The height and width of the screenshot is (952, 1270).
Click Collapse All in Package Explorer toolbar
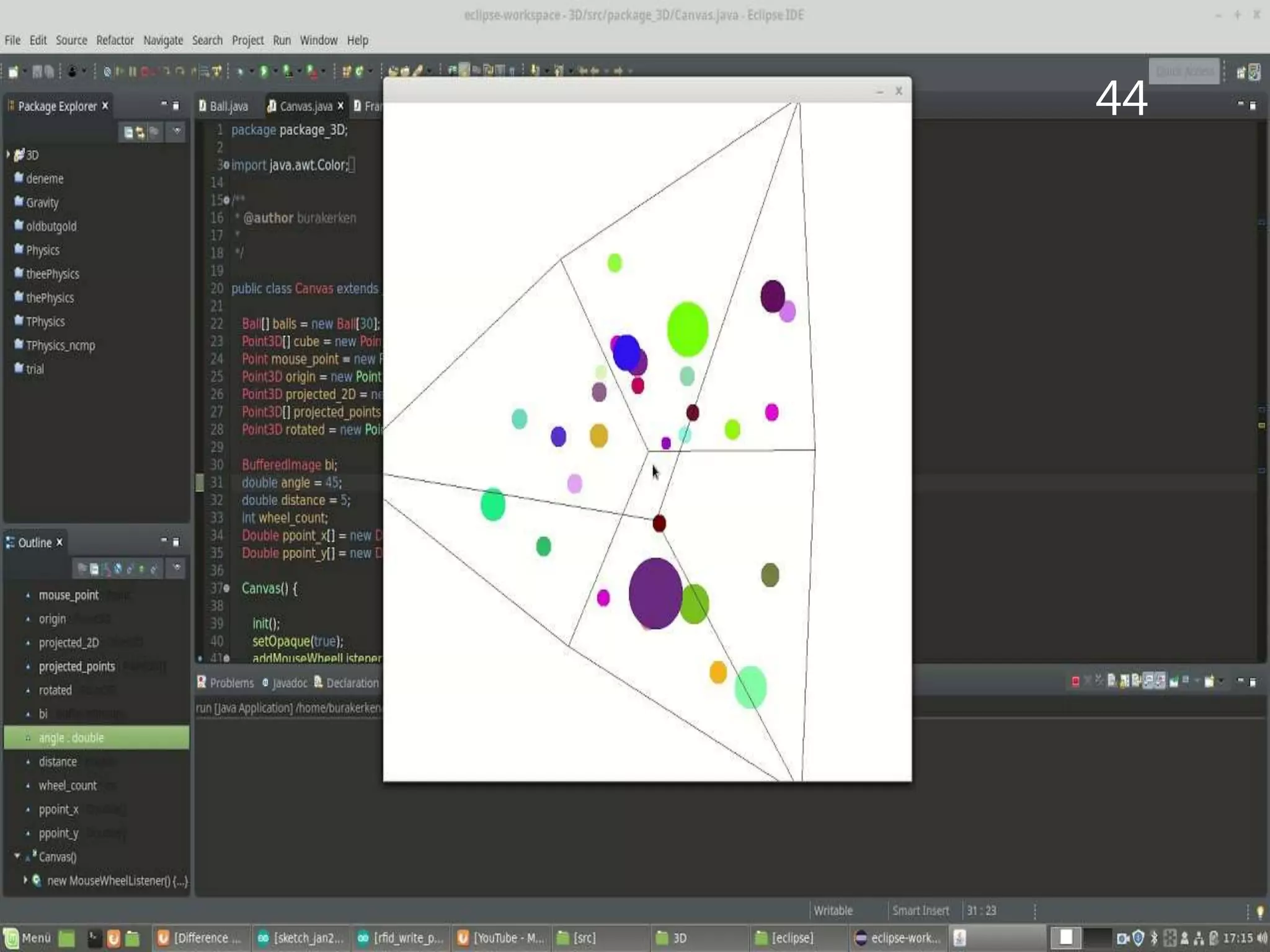point(128,132)
